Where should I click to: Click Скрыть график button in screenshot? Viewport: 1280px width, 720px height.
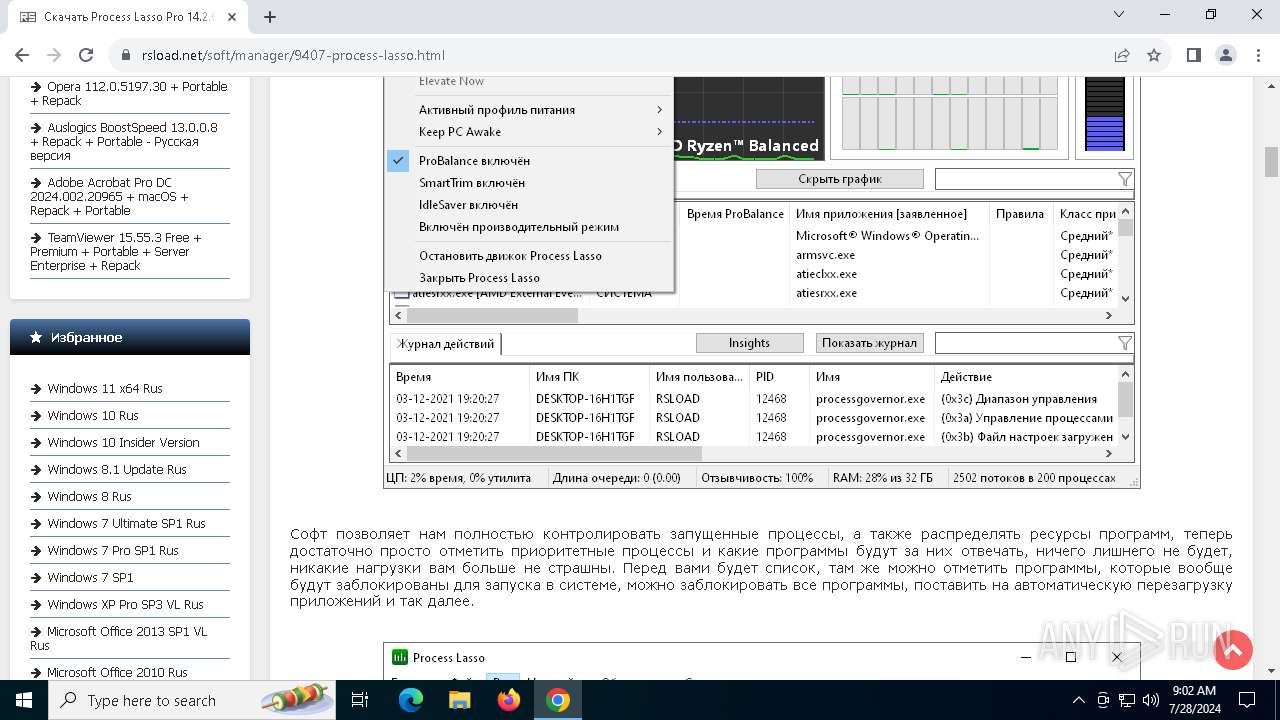point(840,179)
